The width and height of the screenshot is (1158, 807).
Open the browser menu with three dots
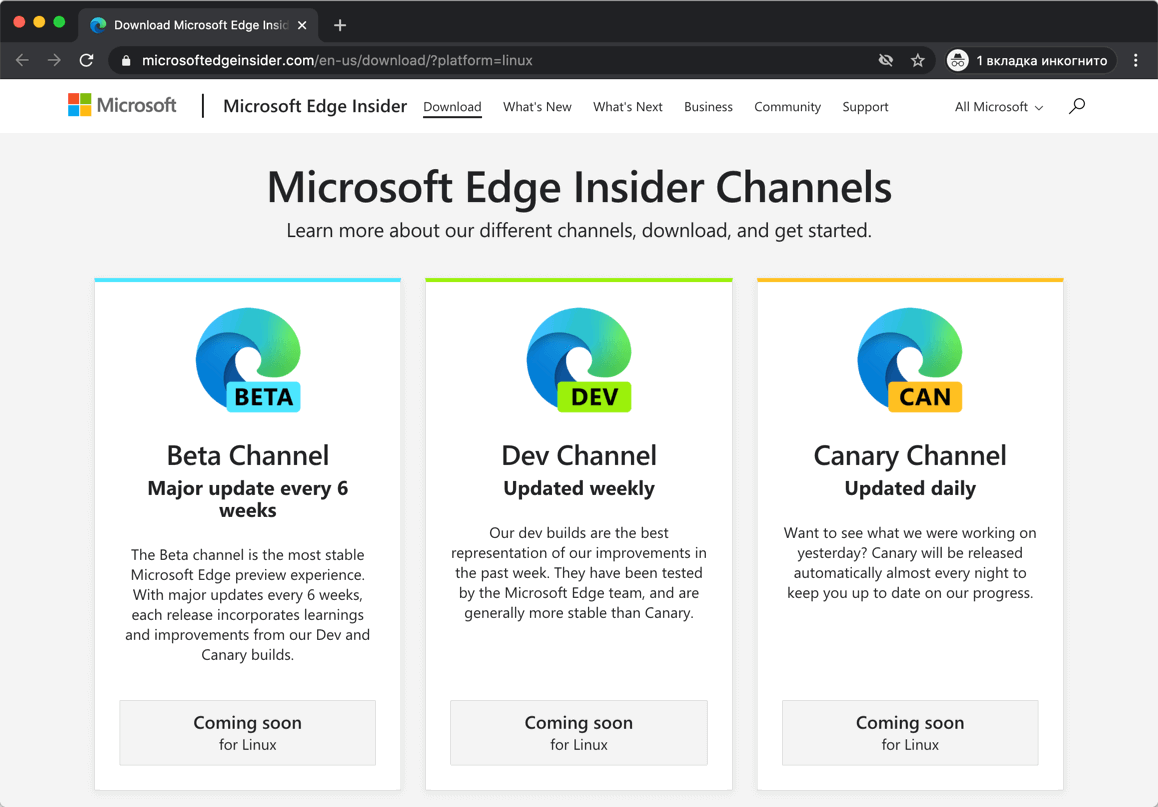point(1135,60)
